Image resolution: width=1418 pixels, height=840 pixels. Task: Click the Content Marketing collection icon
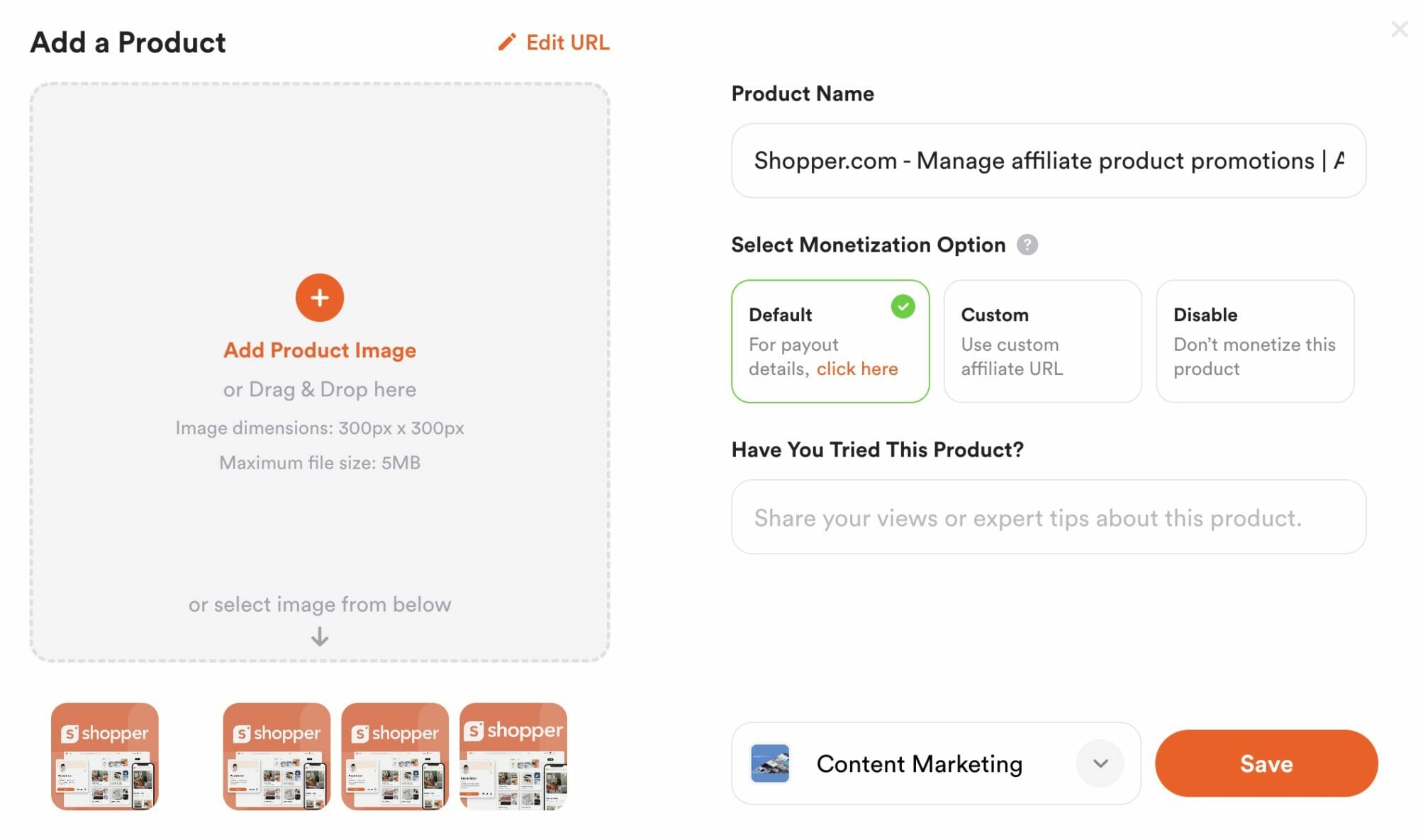pos(770,763)
